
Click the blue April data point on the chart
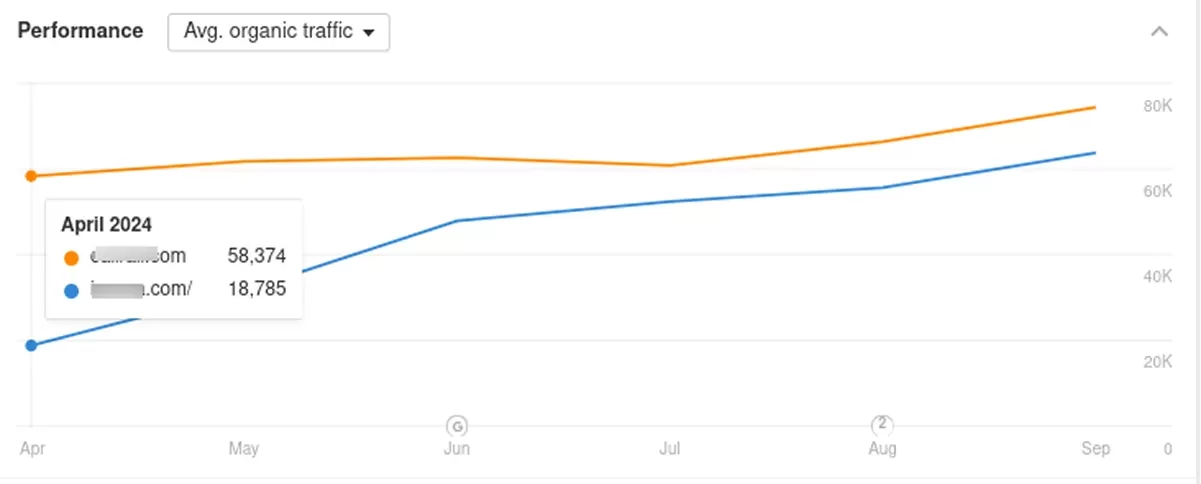coord(31,345)
